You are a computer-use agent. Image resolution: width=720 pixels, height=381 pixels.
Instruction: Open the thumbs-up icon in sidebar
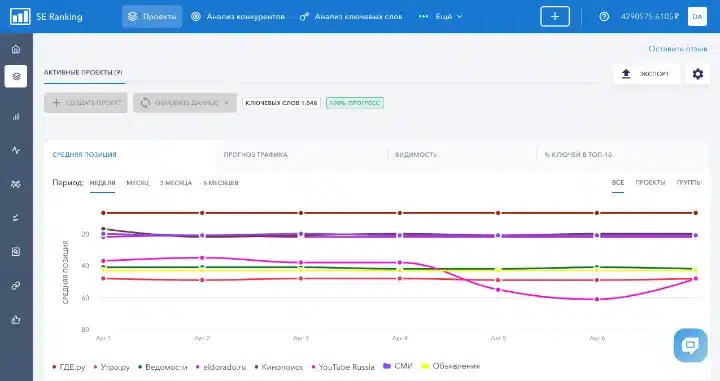point(16,319)
